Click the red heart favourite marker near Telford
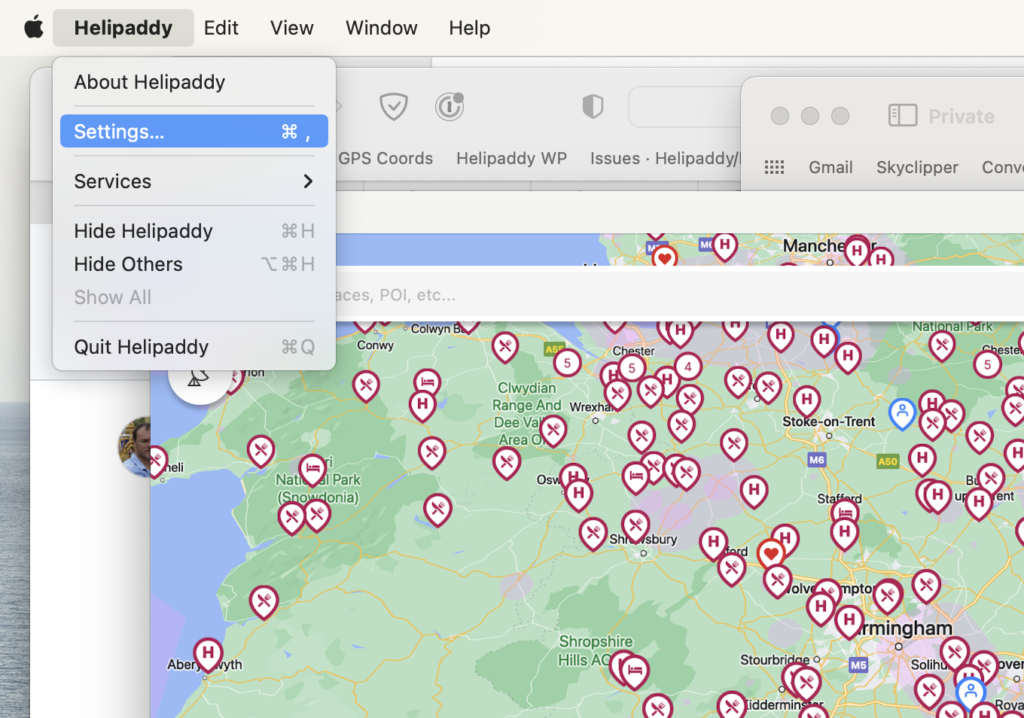The image size is (1024, 718). tap(770, 553)
